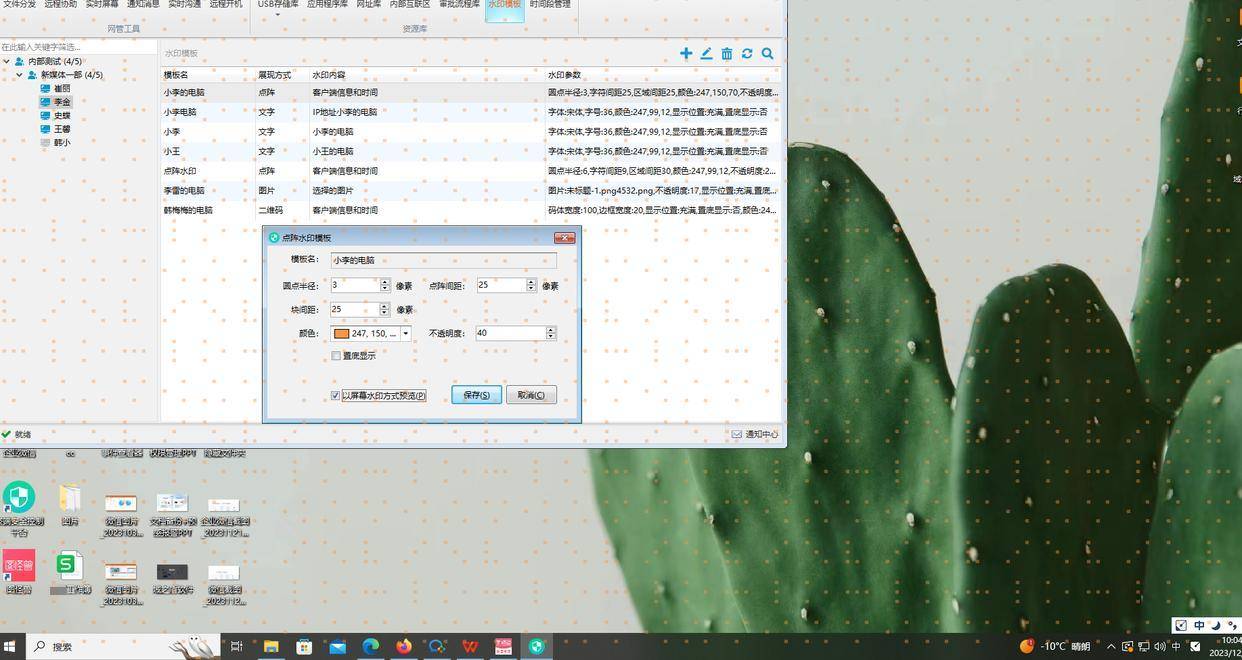The image size is (1242, 660).
Task: Adjust the 点阵间距 spinner arrows
Action: pyautogui.click(x=531, y=285)
